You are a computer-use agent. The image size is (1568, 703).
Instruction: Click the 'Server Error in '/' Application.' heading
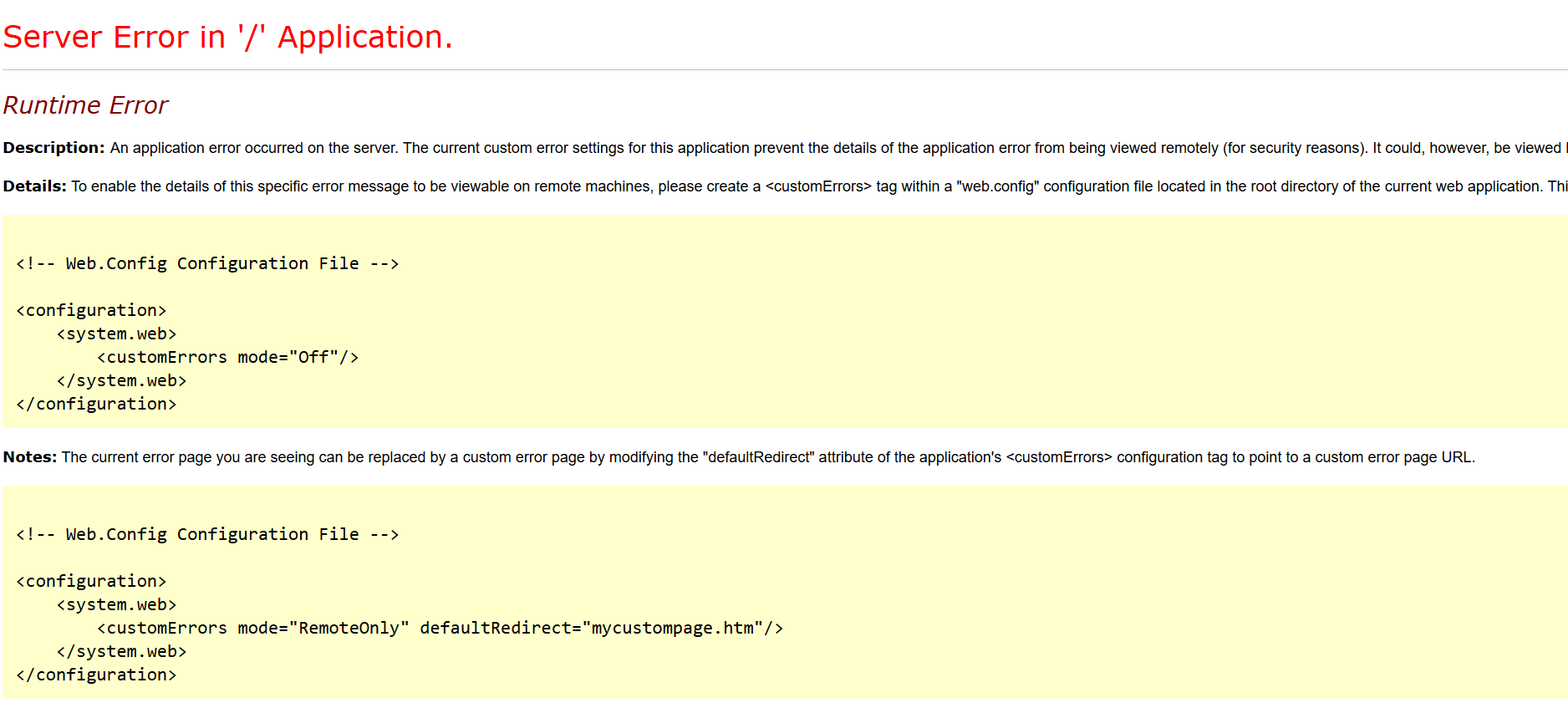[227, 38]
